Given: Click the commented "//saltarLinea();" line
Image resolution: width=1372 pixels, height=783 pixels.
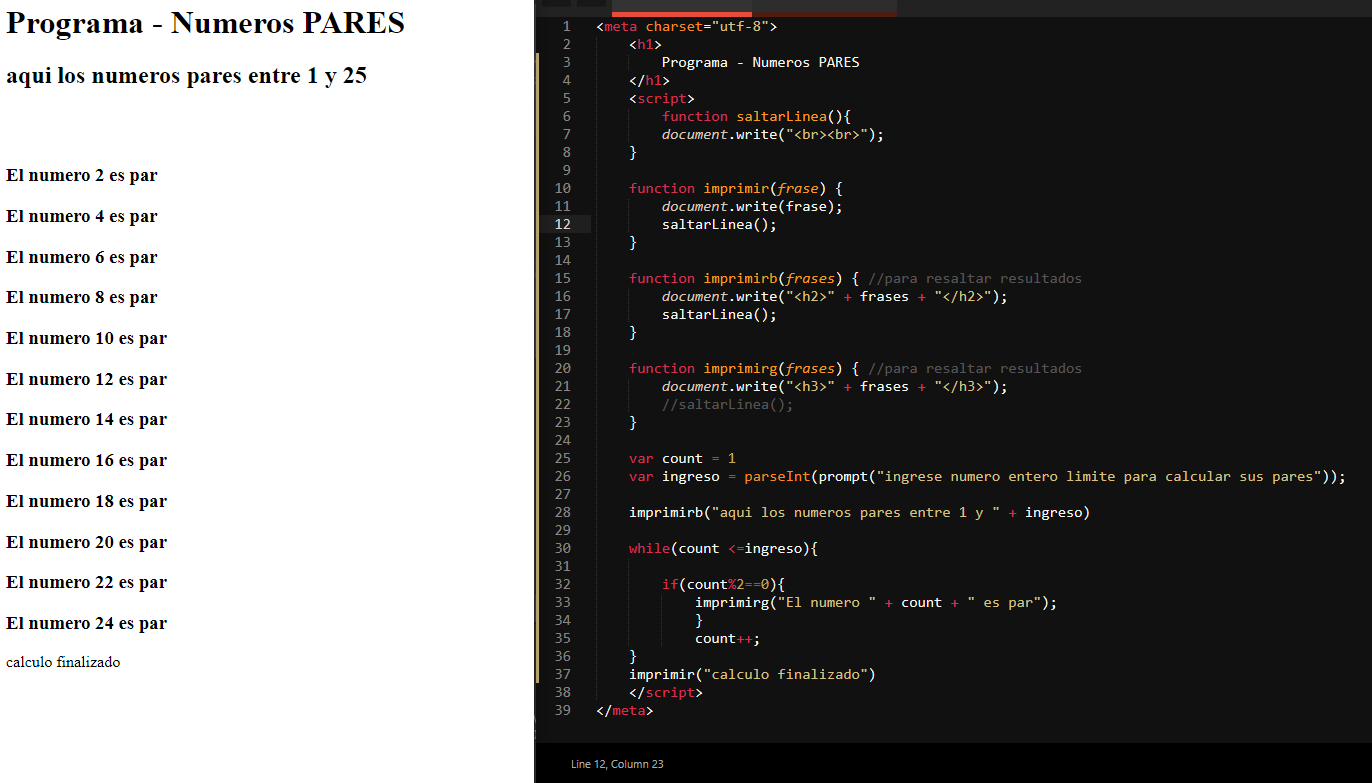Looking at the screenshot, I should click(x=727, y=404).
